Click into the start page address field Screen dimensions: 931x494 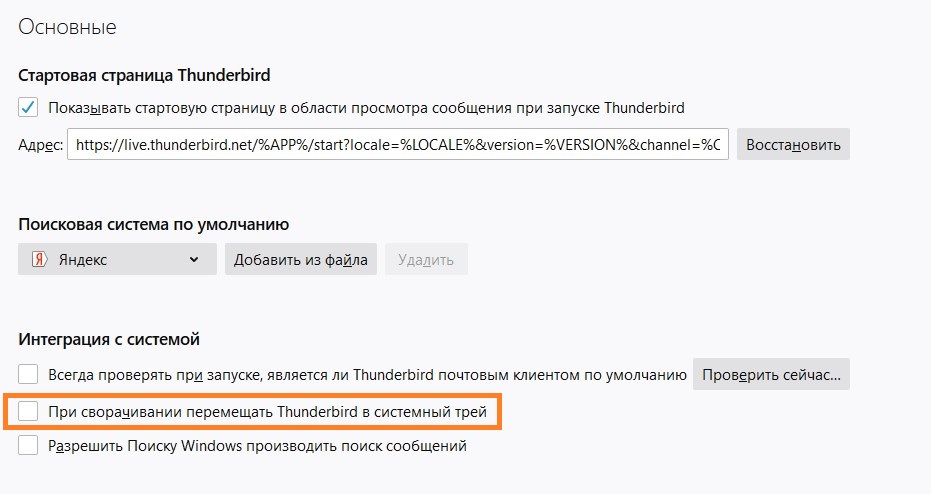(397, 145)
